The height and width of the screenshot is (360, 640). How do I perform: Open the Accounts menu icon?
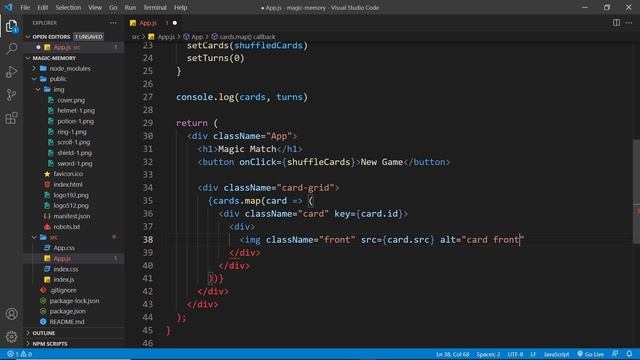[x=11, y=314]
